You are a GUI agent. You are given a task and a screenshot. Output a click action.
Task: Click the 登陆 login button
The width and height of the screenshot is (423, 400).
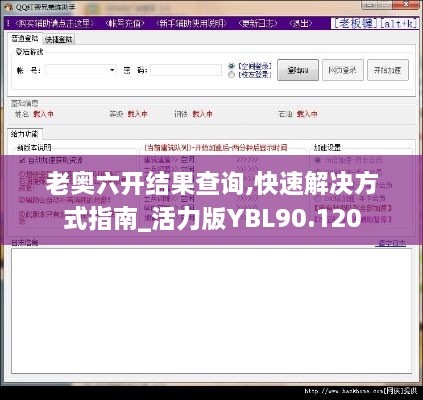pos(298,70)
